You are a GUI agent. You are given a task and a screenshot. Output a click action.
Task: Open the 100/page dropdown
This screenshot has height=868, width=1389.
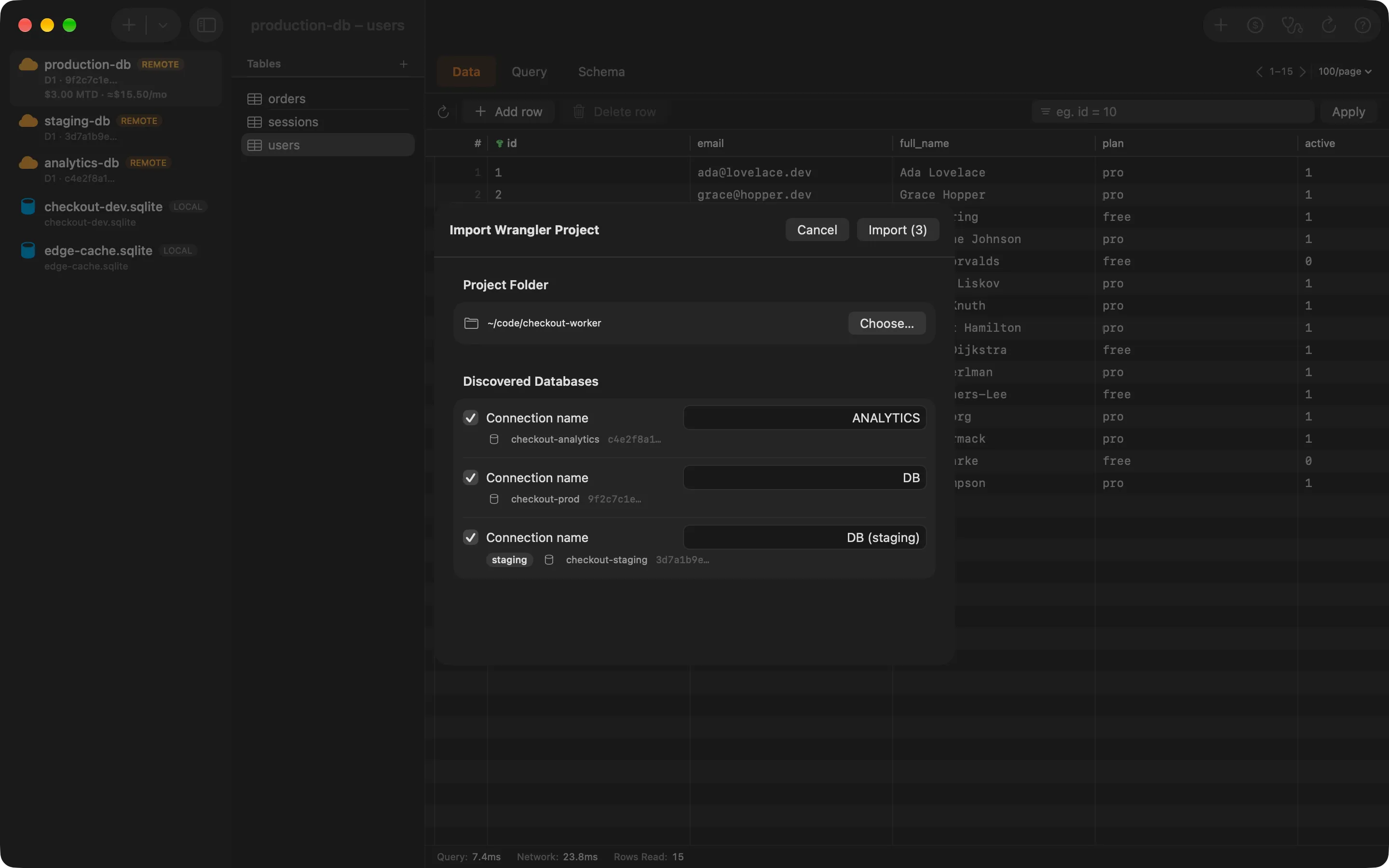[x=1345, y=72]
